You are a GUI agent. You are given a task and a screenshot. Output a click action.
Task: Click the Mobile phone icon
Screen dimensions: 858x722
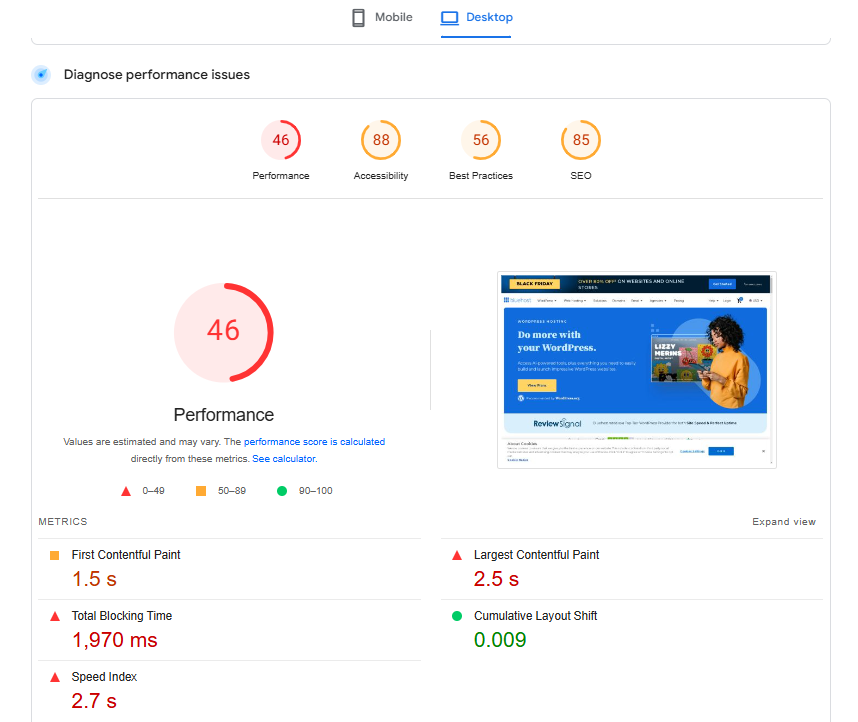(358, 18)
